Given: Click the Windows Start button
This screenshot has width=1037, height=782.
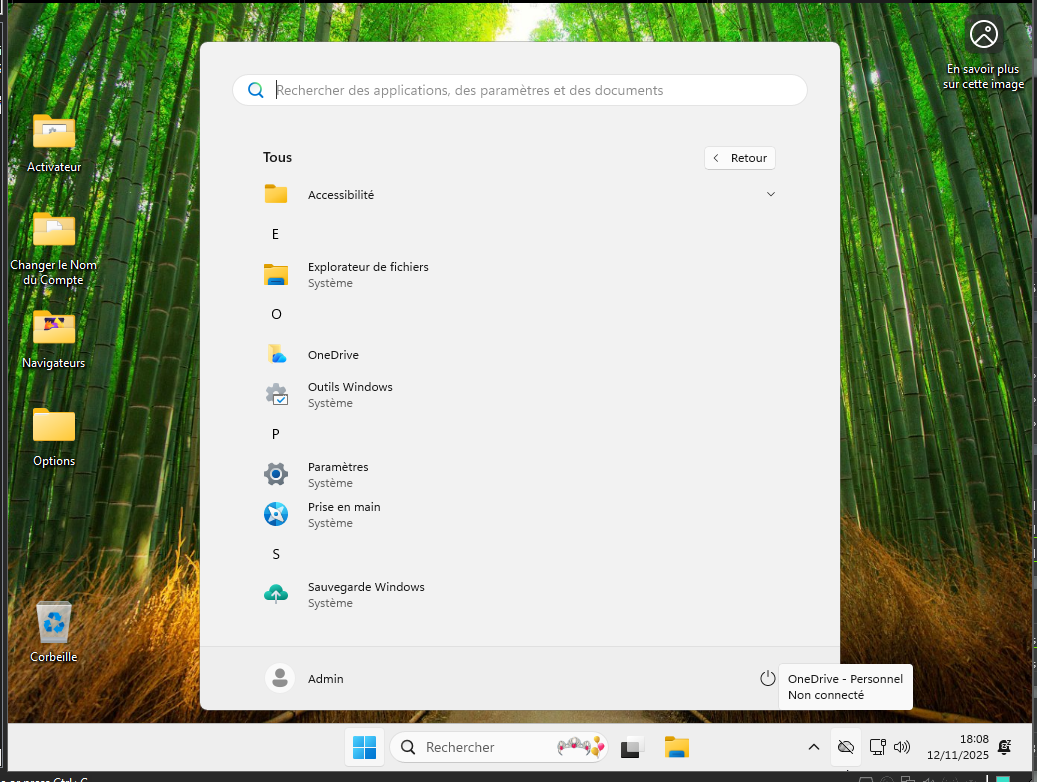Looking at the screenshot, I should (x=364, y=748).
